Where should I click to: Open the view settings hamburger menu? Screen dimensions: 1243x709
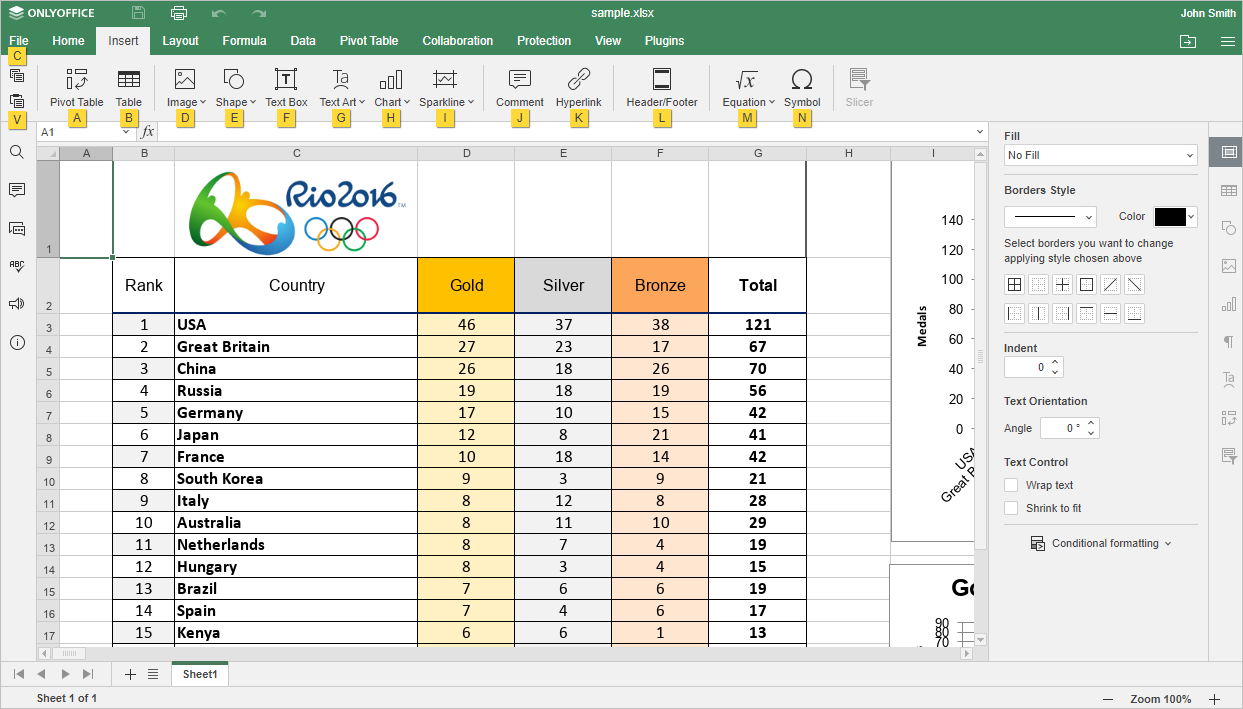(x=1227, y=41)
